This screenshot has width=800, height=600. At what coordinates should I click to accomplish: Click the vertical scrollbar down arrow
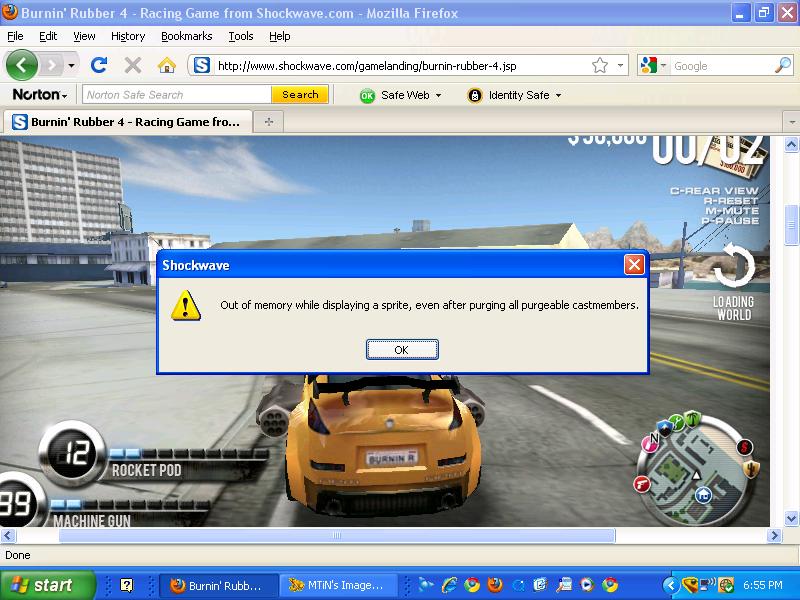point(791,518)
